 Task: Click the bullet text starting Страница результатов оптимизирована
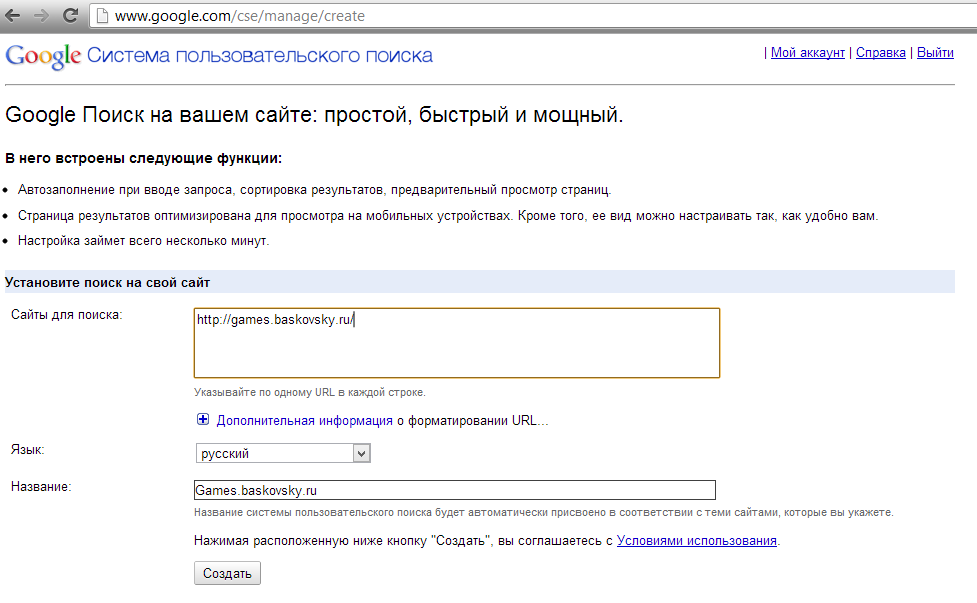[x=447, y=216]
